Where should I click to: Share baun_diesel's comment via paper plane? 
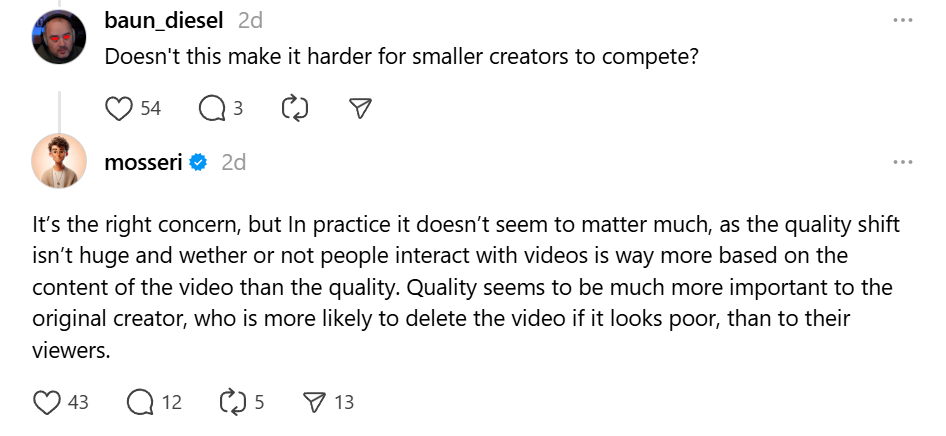[360, 108]
